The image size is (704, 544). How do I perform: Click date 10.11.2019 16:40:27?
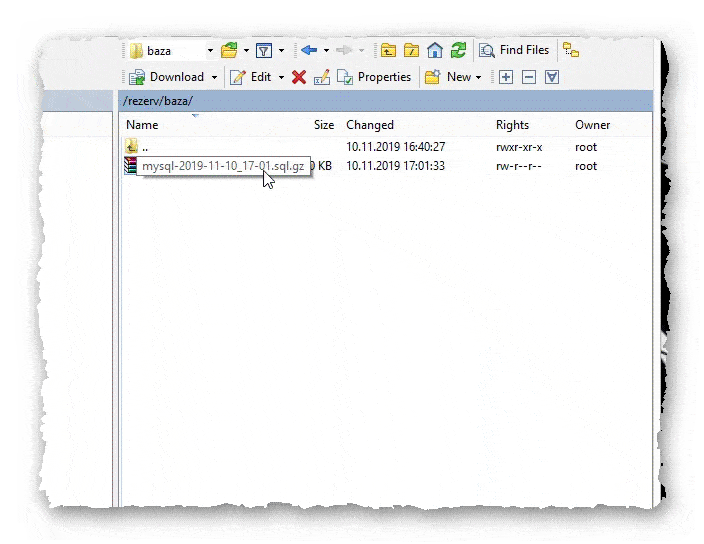coord(396,147)
